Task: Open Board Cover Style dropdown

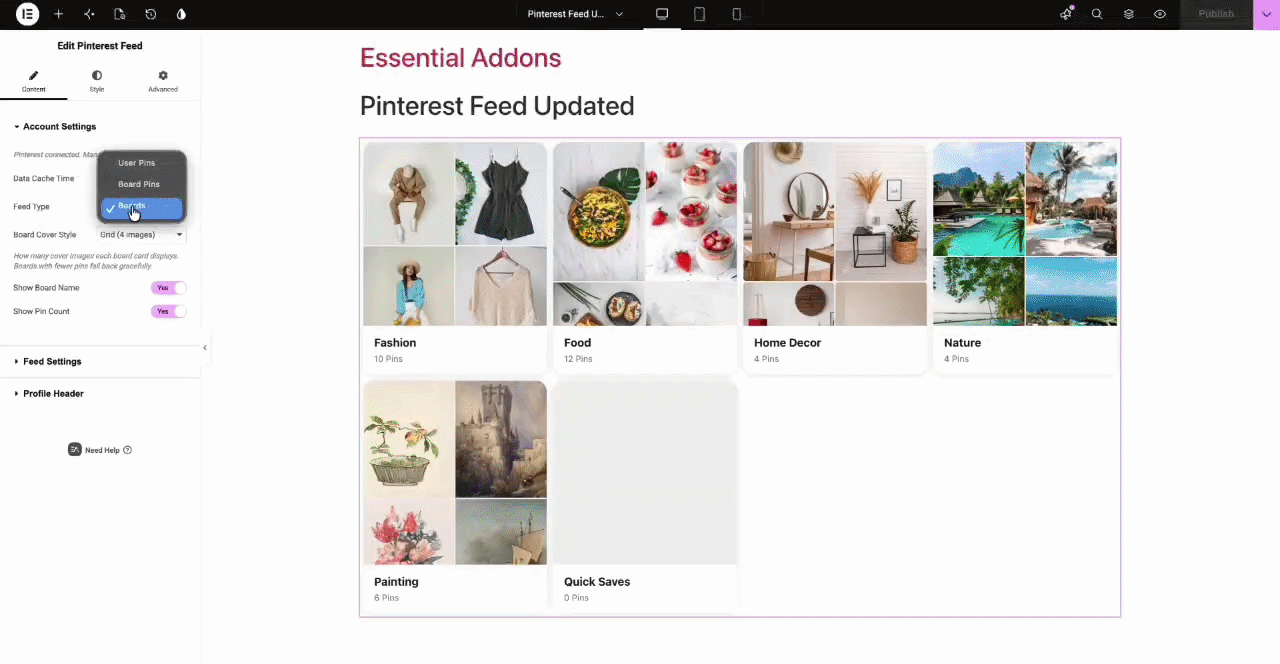Action: point(141,235)
